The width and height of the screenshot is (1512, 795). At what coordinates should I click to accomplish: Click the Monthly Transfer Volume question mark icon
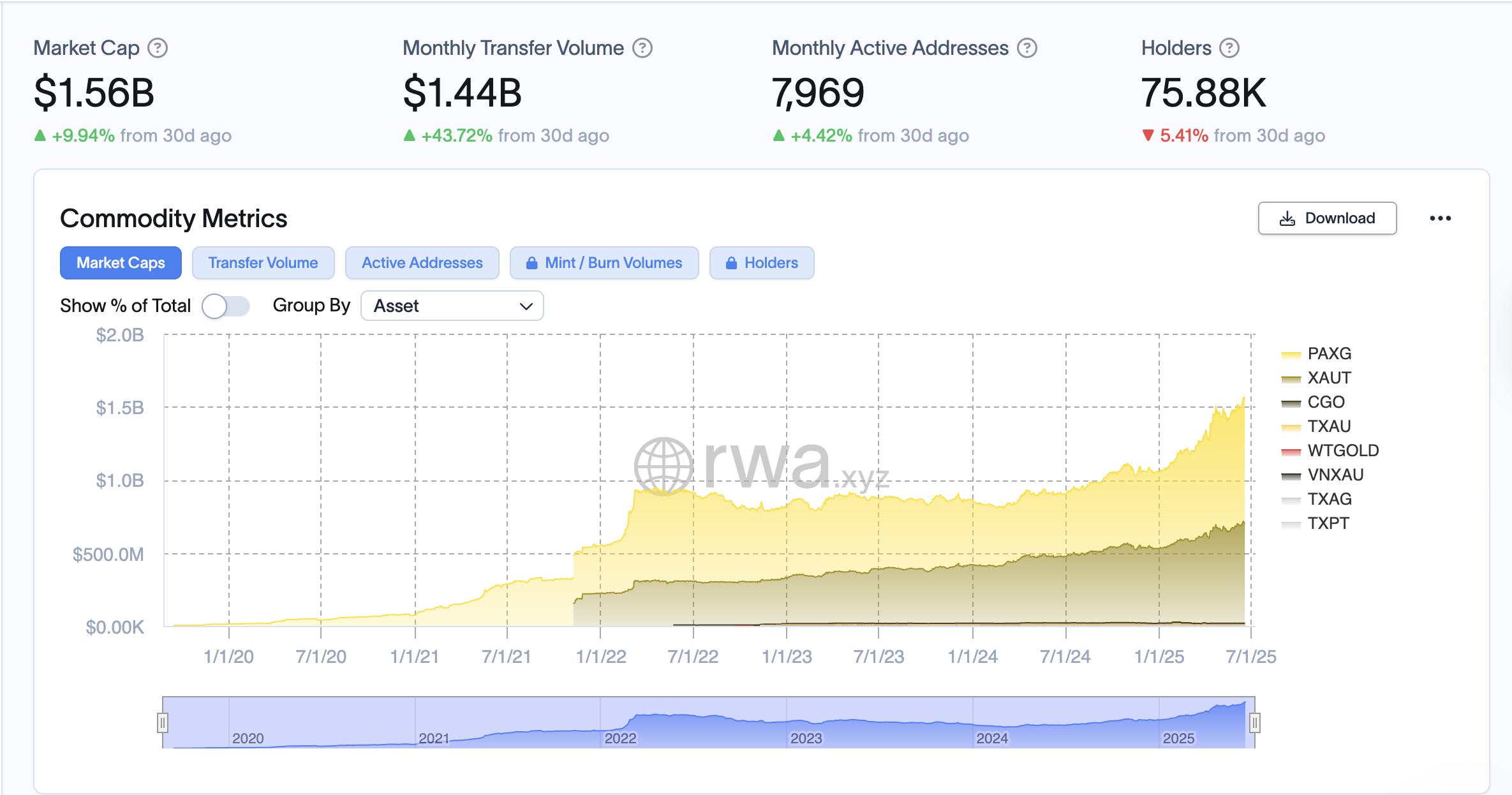643,47
